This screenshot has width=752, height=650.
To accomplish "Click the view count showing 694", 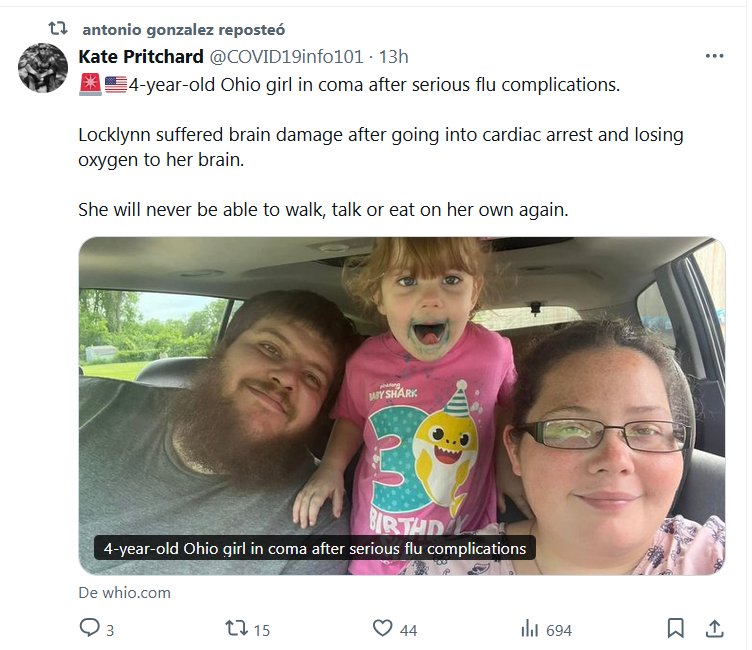I will click(x=559, y=630).
